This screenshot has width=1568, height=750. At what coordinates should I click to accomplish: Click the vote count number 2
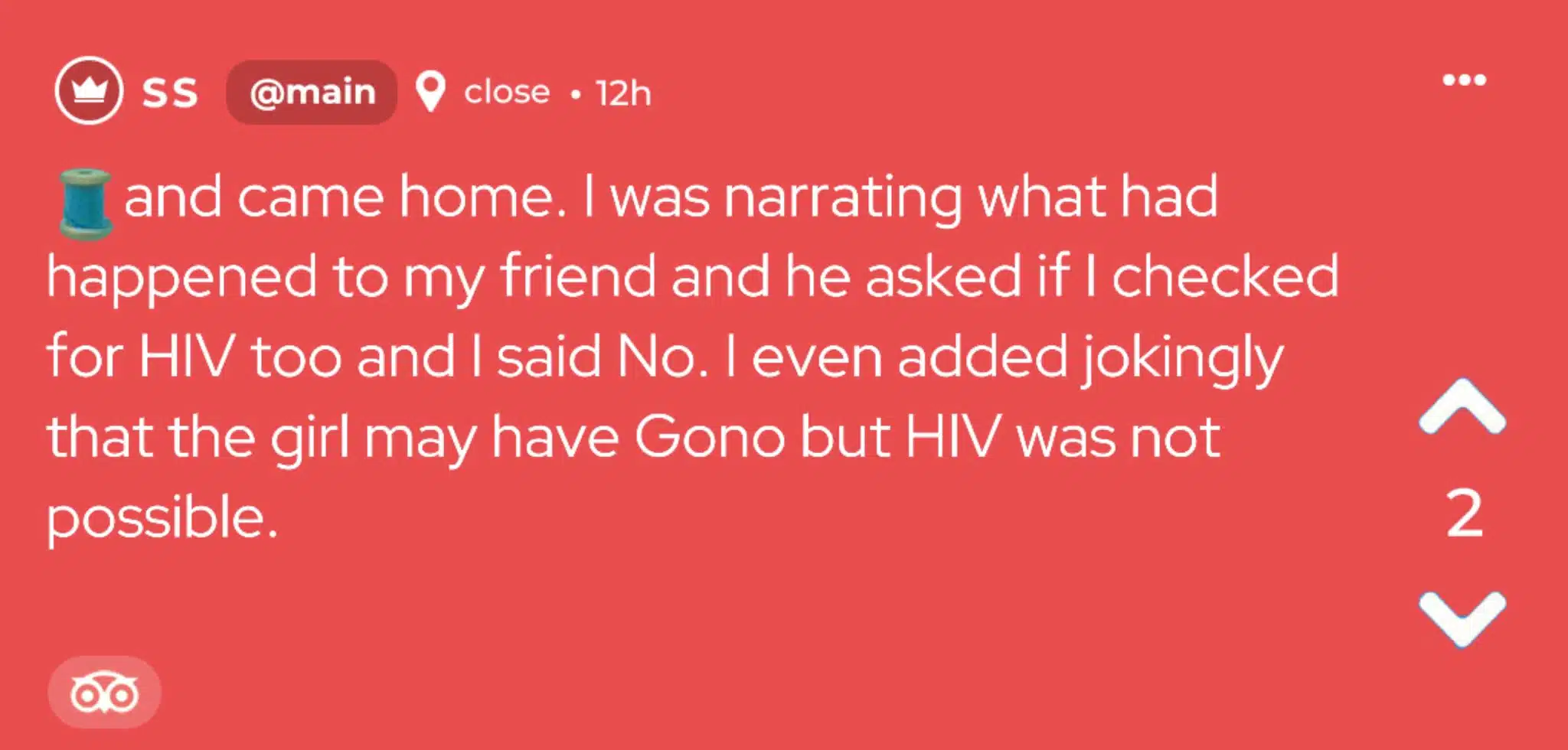tap(1464, 514)
